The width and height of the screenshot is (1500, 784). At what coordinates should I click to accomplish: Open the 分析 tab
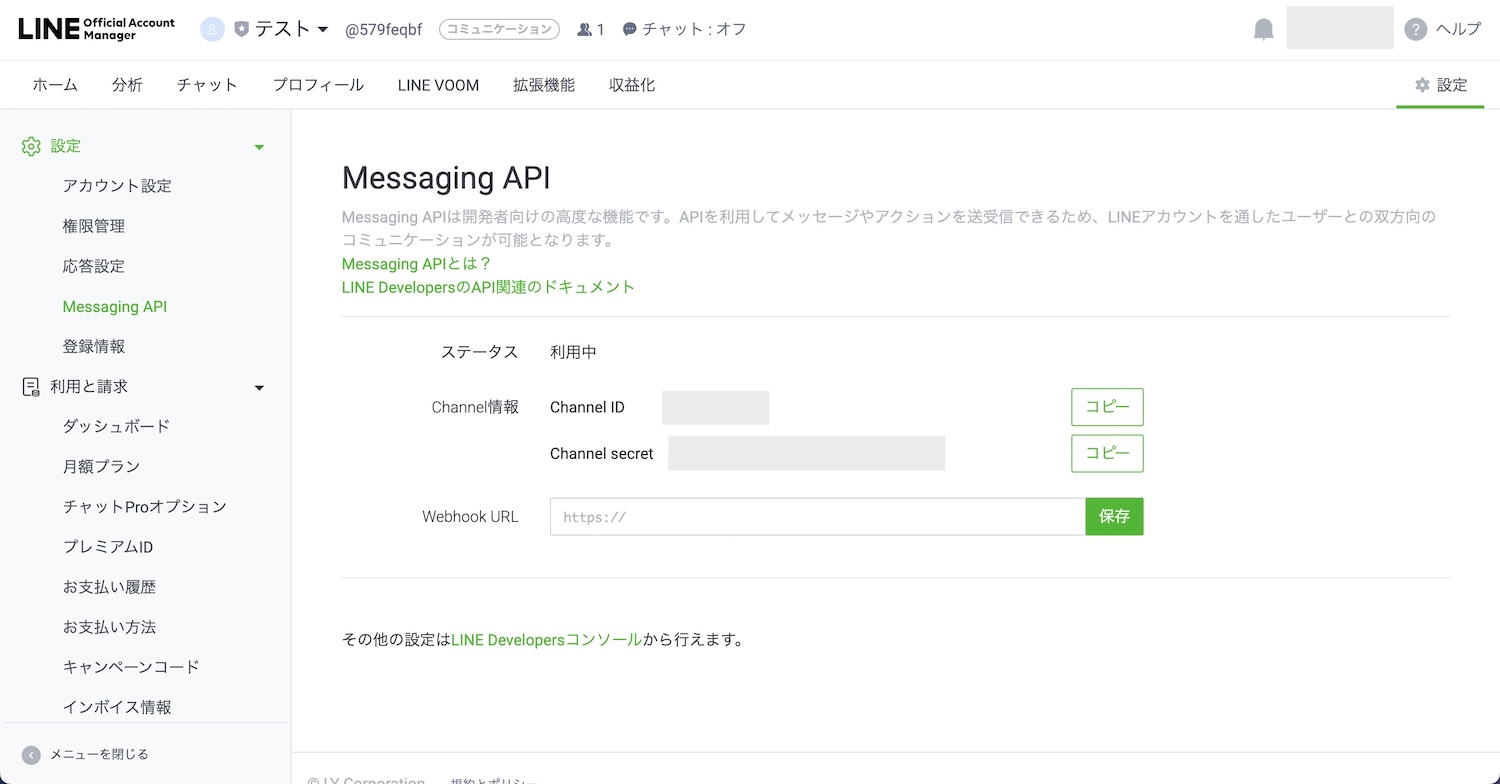tap(127, 85)
